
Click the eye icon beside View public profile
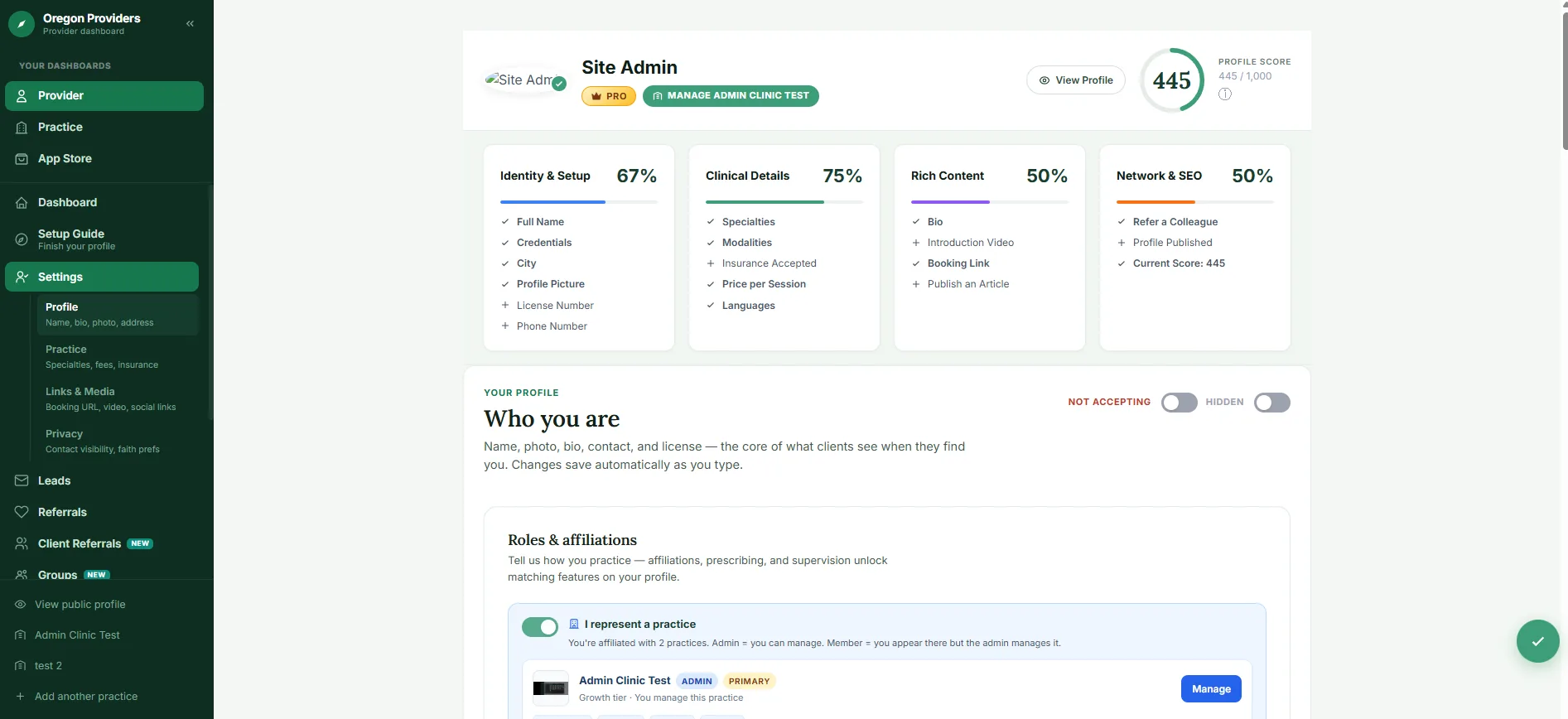coord(20,605)
